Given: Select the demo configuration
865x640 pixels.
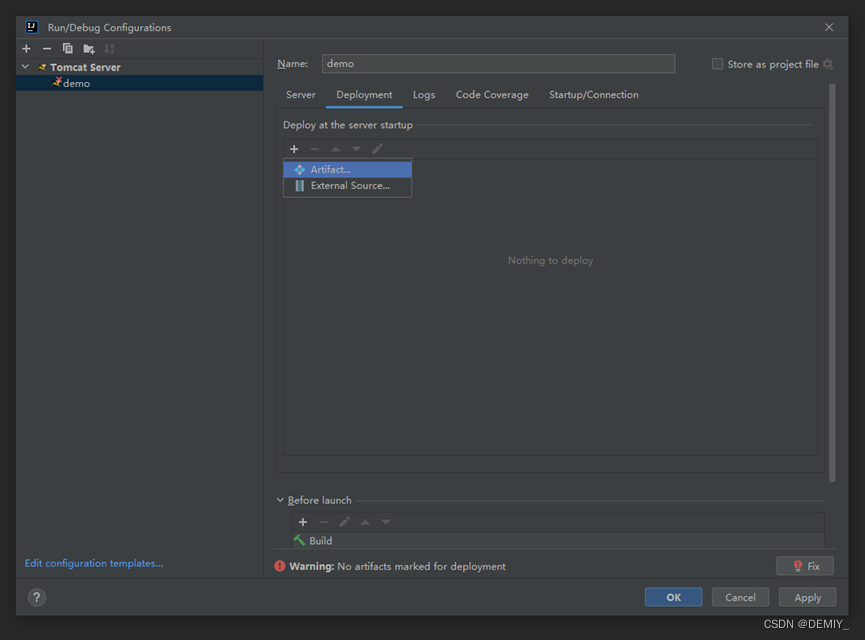Looking at the screenshot, I should pos(140,83).
